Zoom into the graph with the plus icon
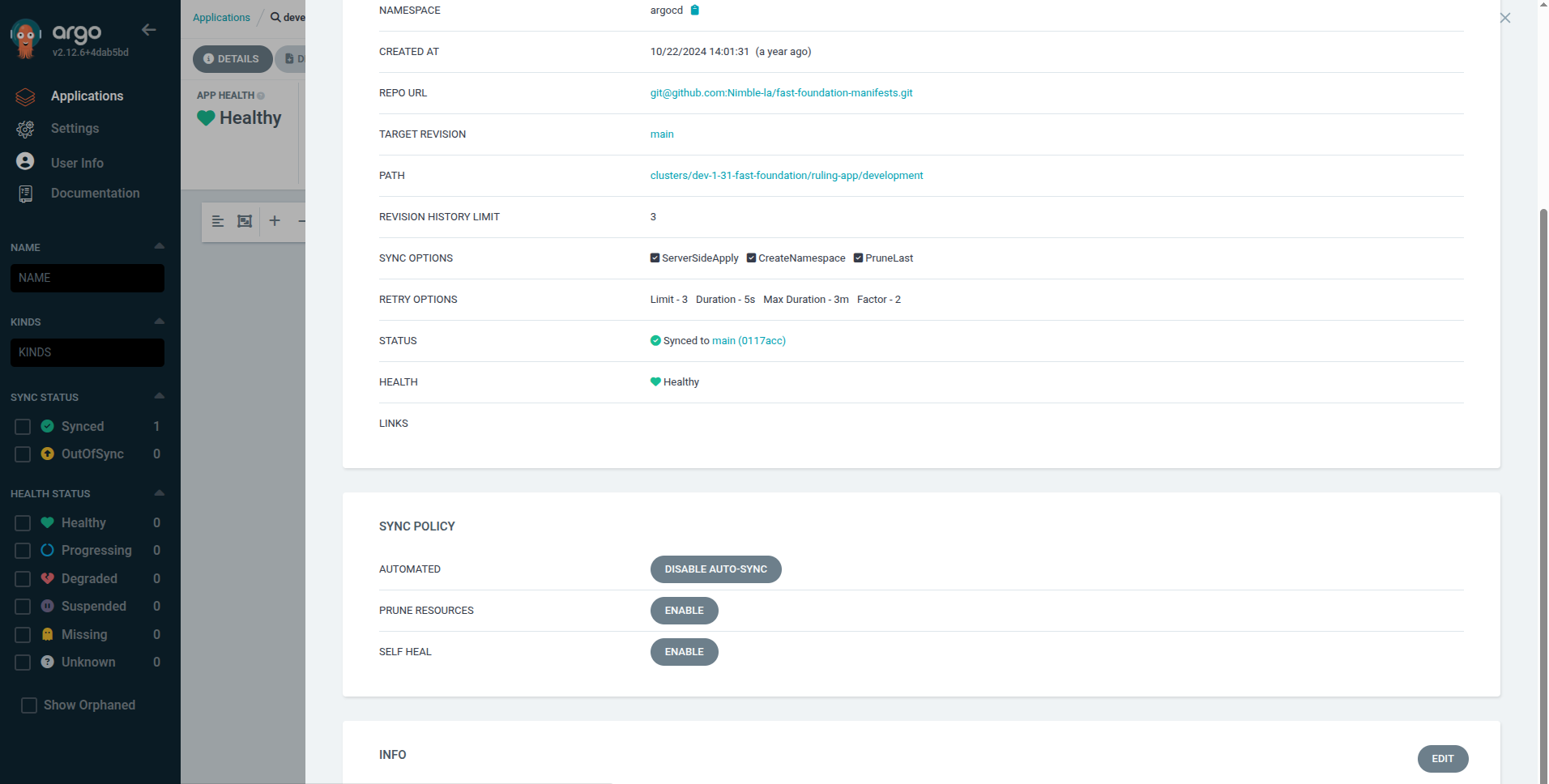 click(x=275, y=221)
